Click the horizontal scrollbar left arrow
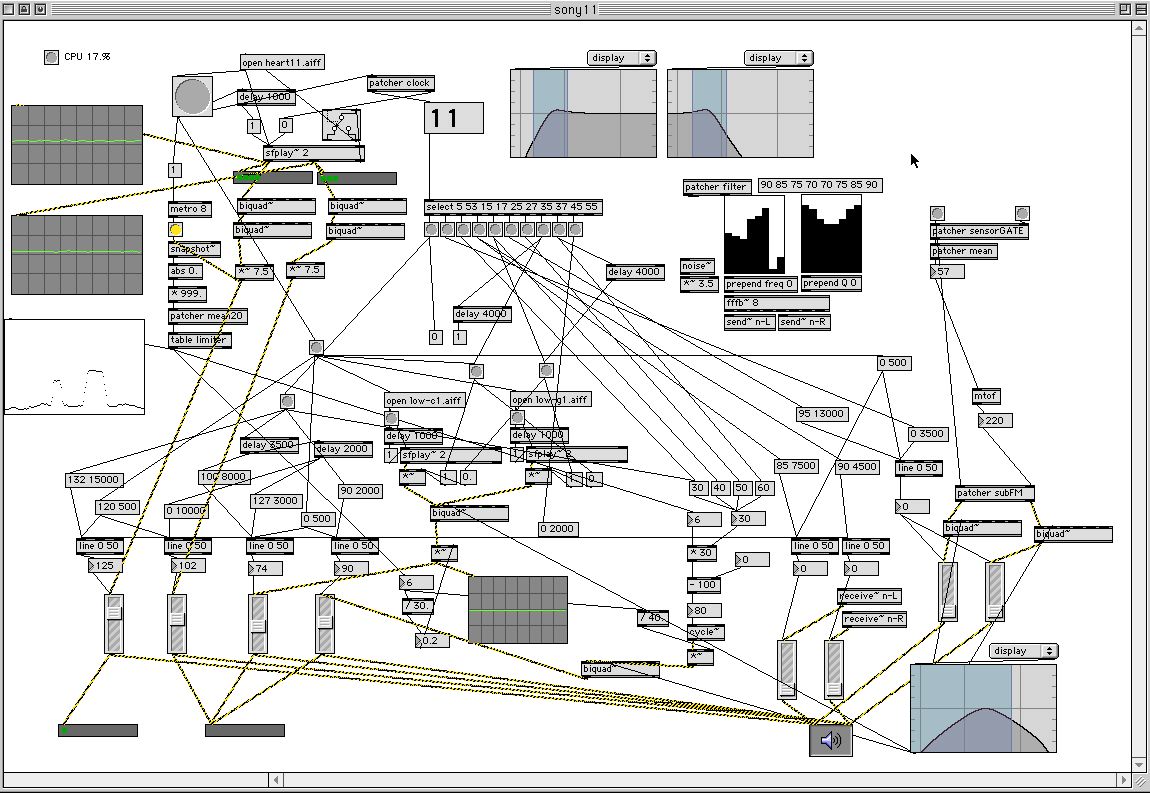Screen dimensions: 1150x793 tap(276, 780)
